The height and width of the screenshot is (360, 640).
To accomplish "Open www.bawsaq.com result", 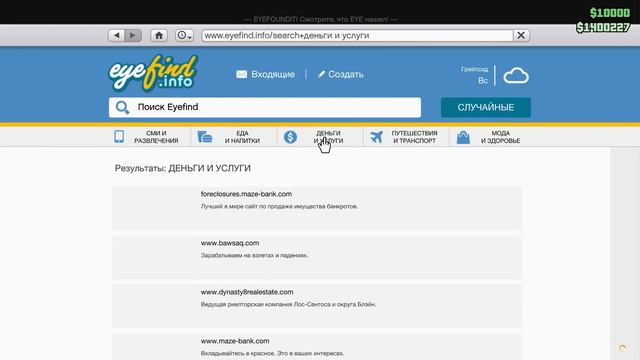I will click(230, 243).
